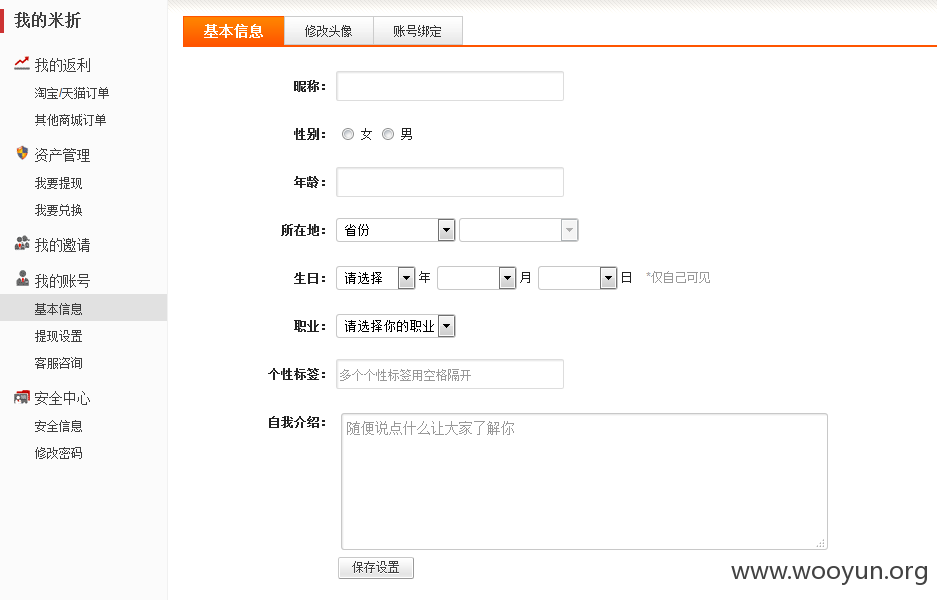Go to 修改密码 in sidebar

[x=59, y=453]
